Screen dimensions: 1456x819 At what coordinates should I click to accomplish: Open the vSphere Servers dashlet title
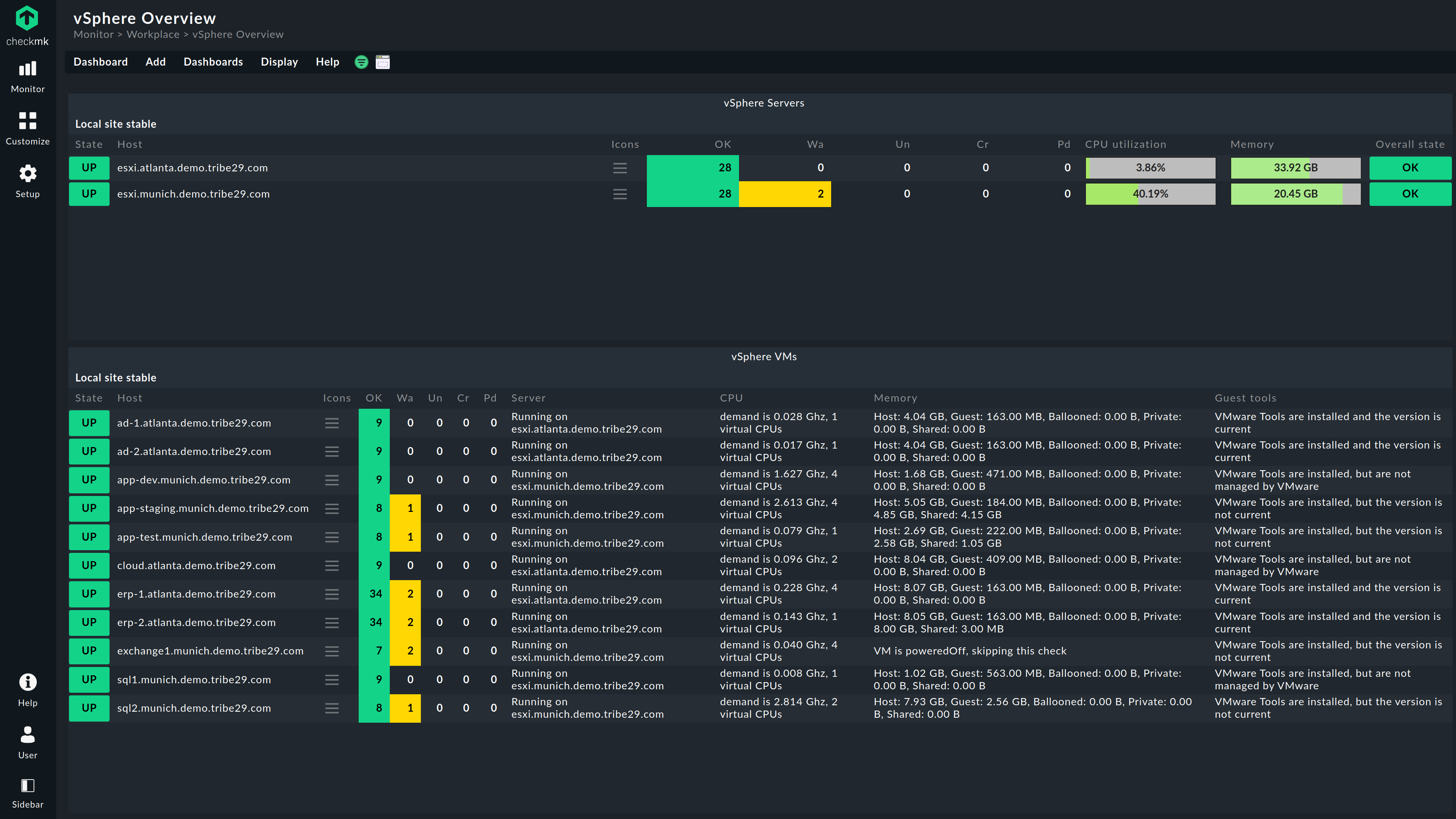(764, 103)
